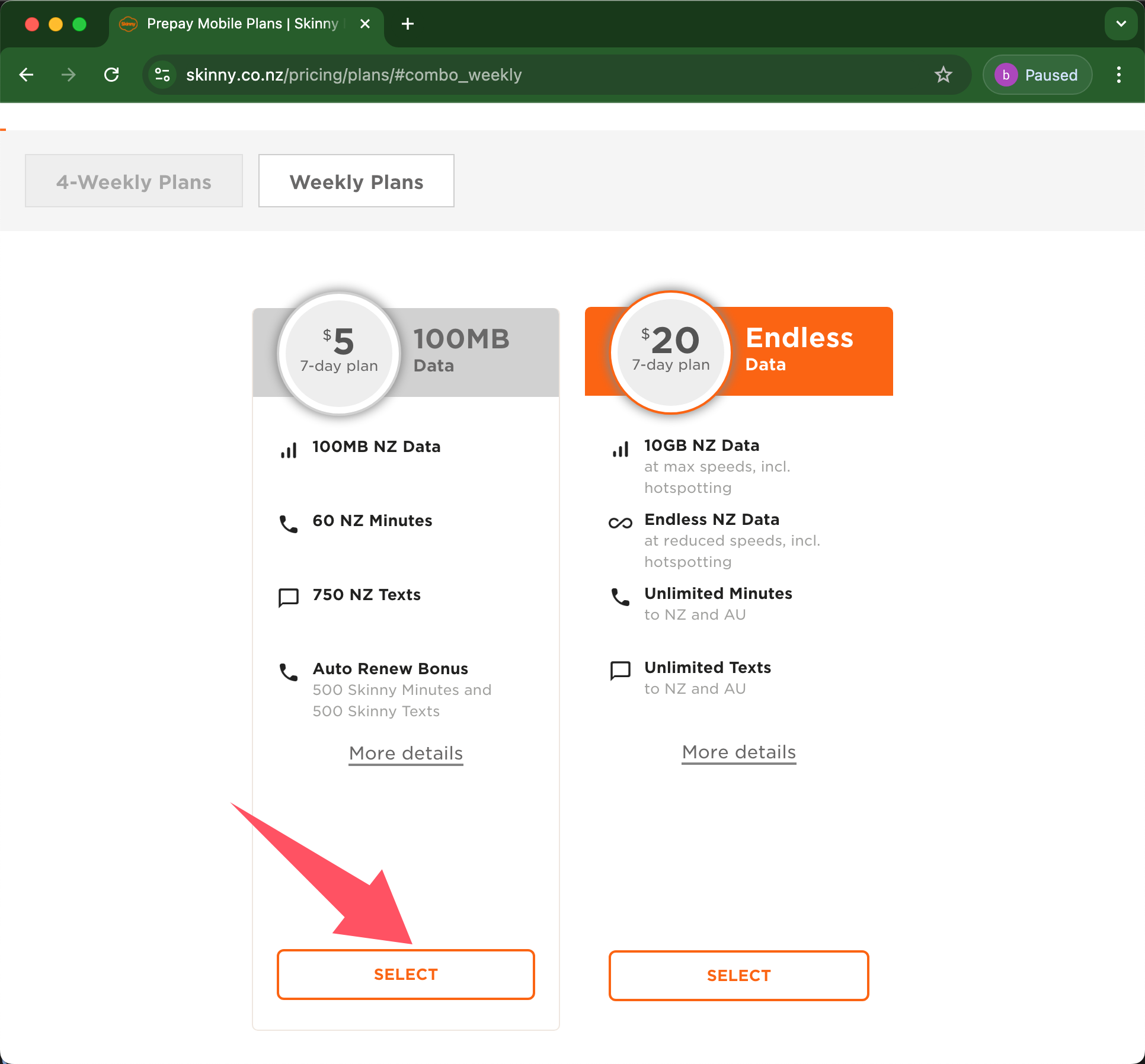Select the $5 100MB plan
The width and height of the screenshot is (1145, 1064).
(x=406, y=975)
